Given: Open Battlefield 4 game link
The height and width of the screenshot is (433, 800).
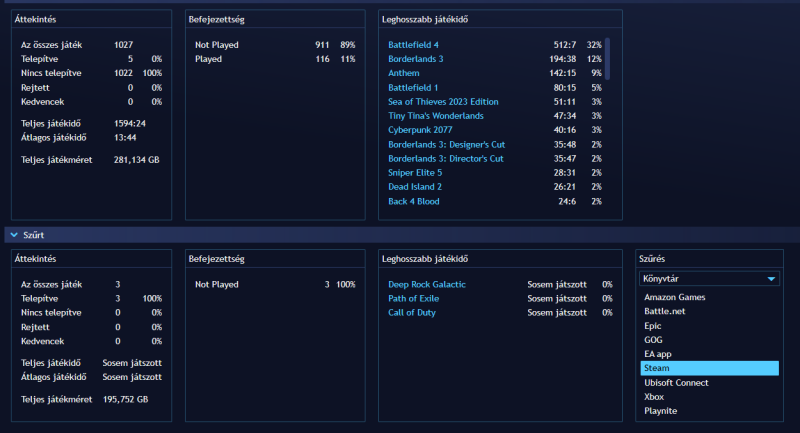Looking at the screenshot, I should [x=413, y=45].
